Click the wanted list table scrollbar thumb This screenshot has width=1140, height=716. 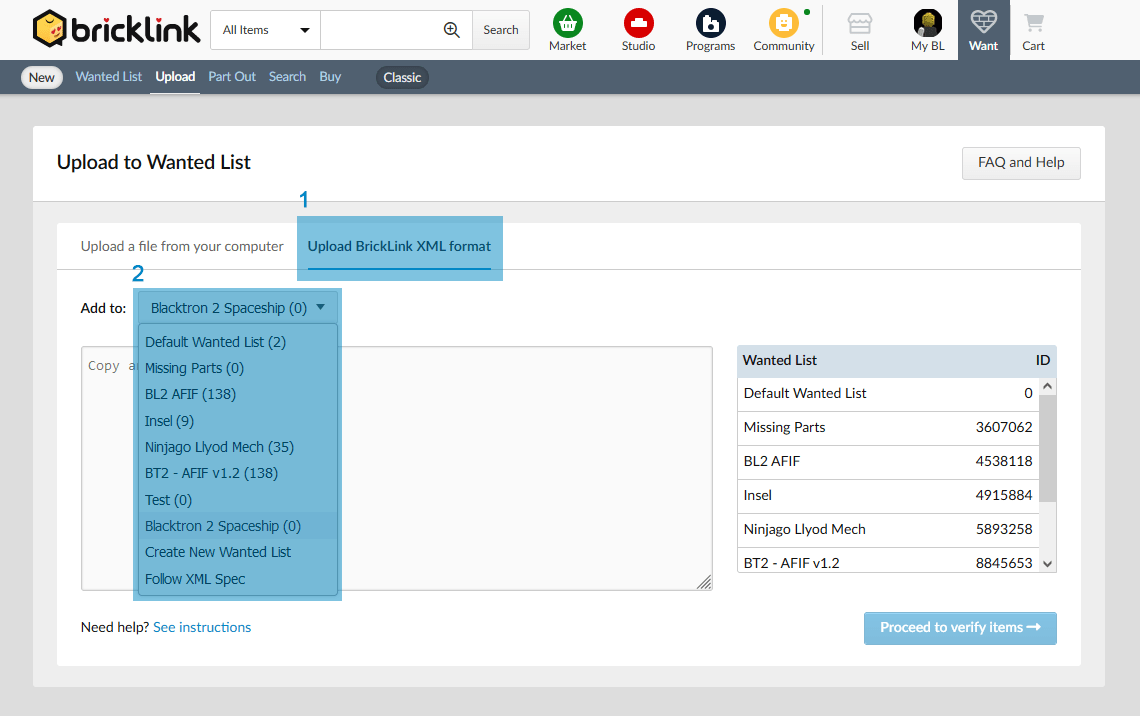tap(1047, 448)
